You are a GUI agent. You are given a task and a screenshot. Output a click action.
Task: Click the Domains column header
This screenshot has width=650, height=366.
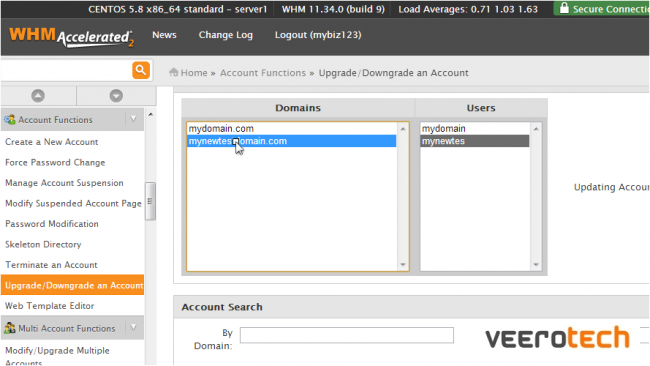click(298, 108)
